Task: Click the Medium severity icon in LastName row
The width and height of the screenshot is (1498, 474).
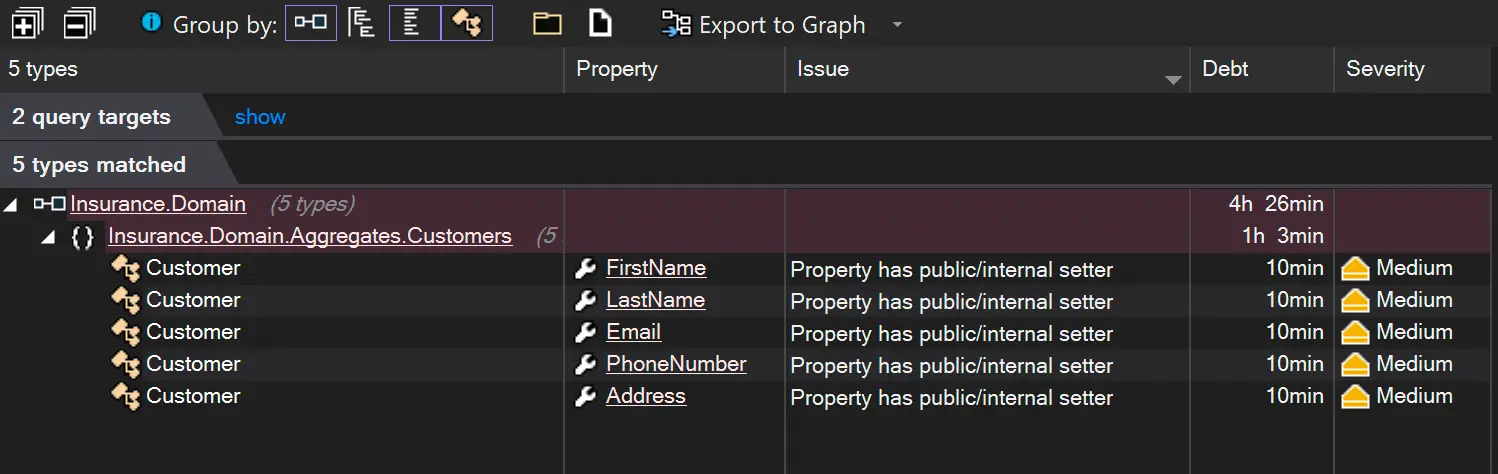Action: (x=1355, y=301)
